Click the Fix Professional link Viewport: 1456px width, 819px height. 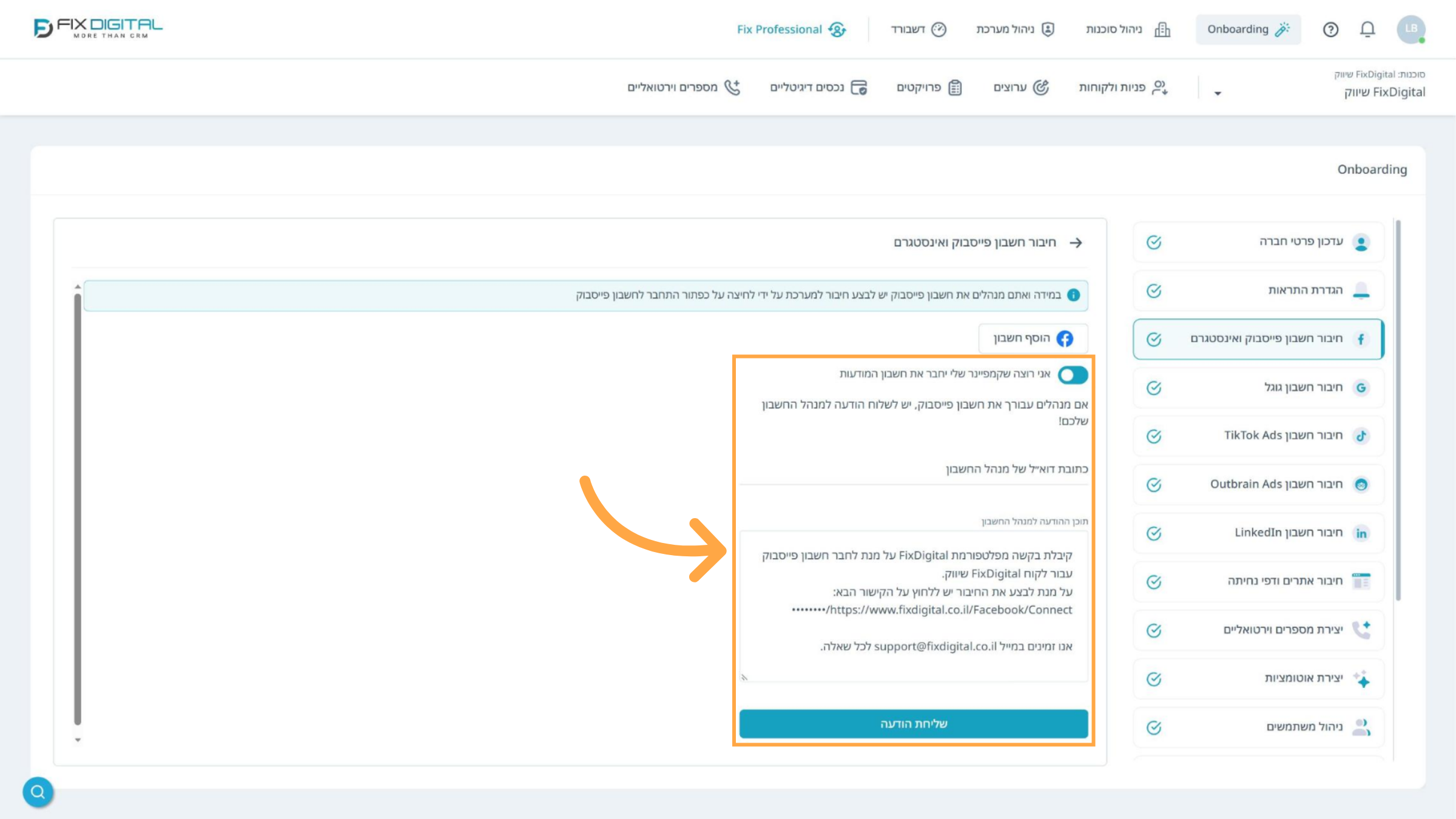791,29
